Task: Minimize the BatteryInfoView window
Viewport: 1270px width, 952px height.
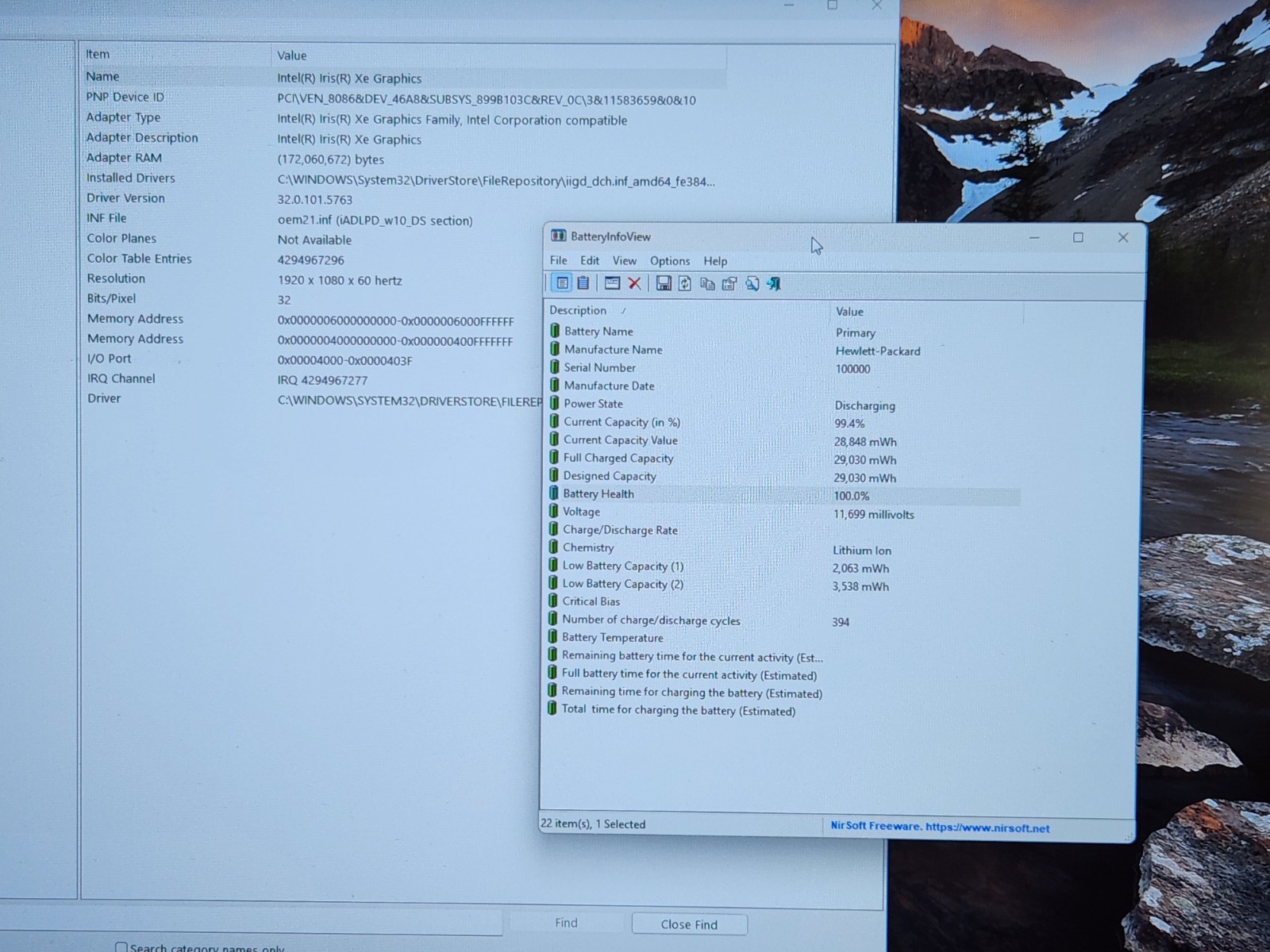Action: tap(1034, 237)
